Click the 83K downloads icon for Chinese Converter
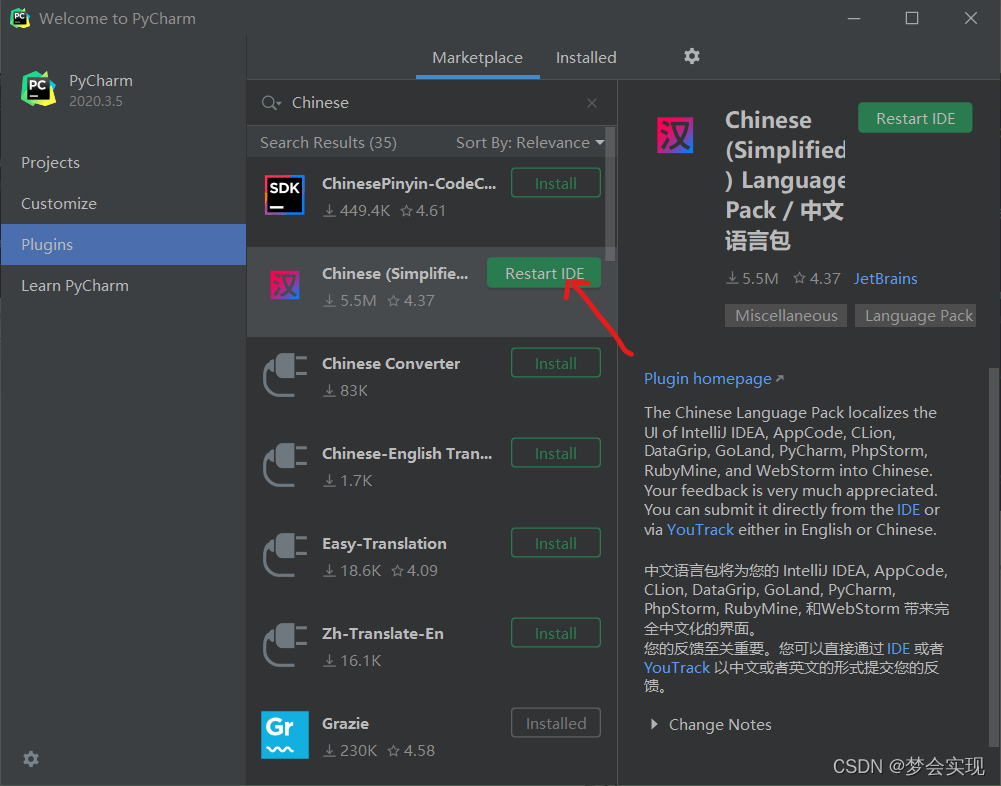 (329, 391)
